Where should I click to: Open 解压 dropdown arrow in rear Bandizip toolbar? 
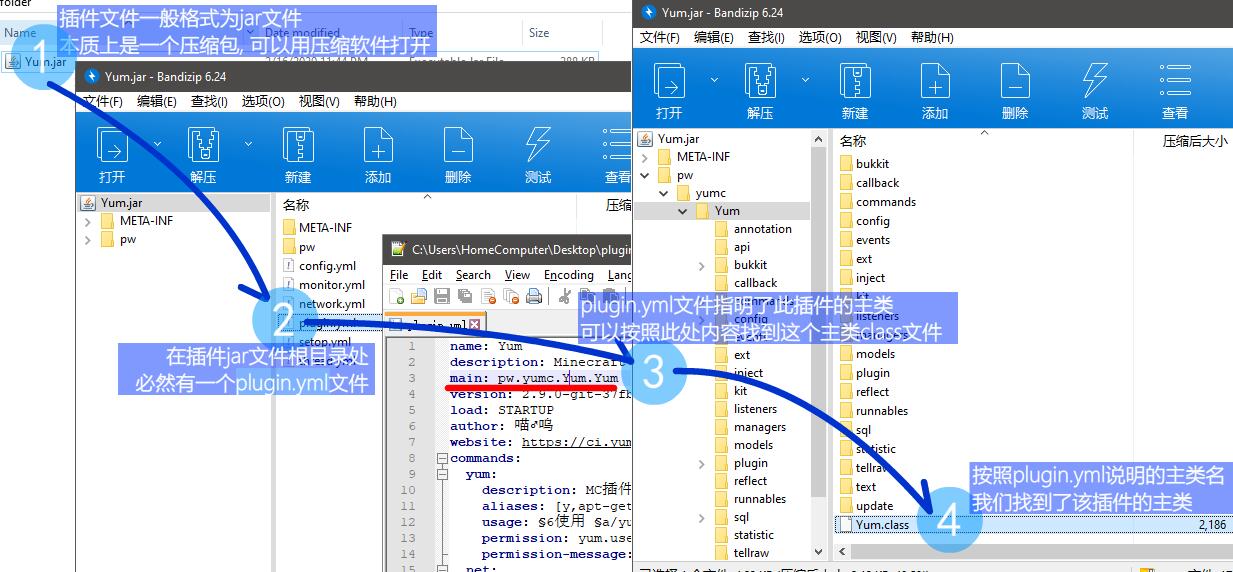pos(248,145)
